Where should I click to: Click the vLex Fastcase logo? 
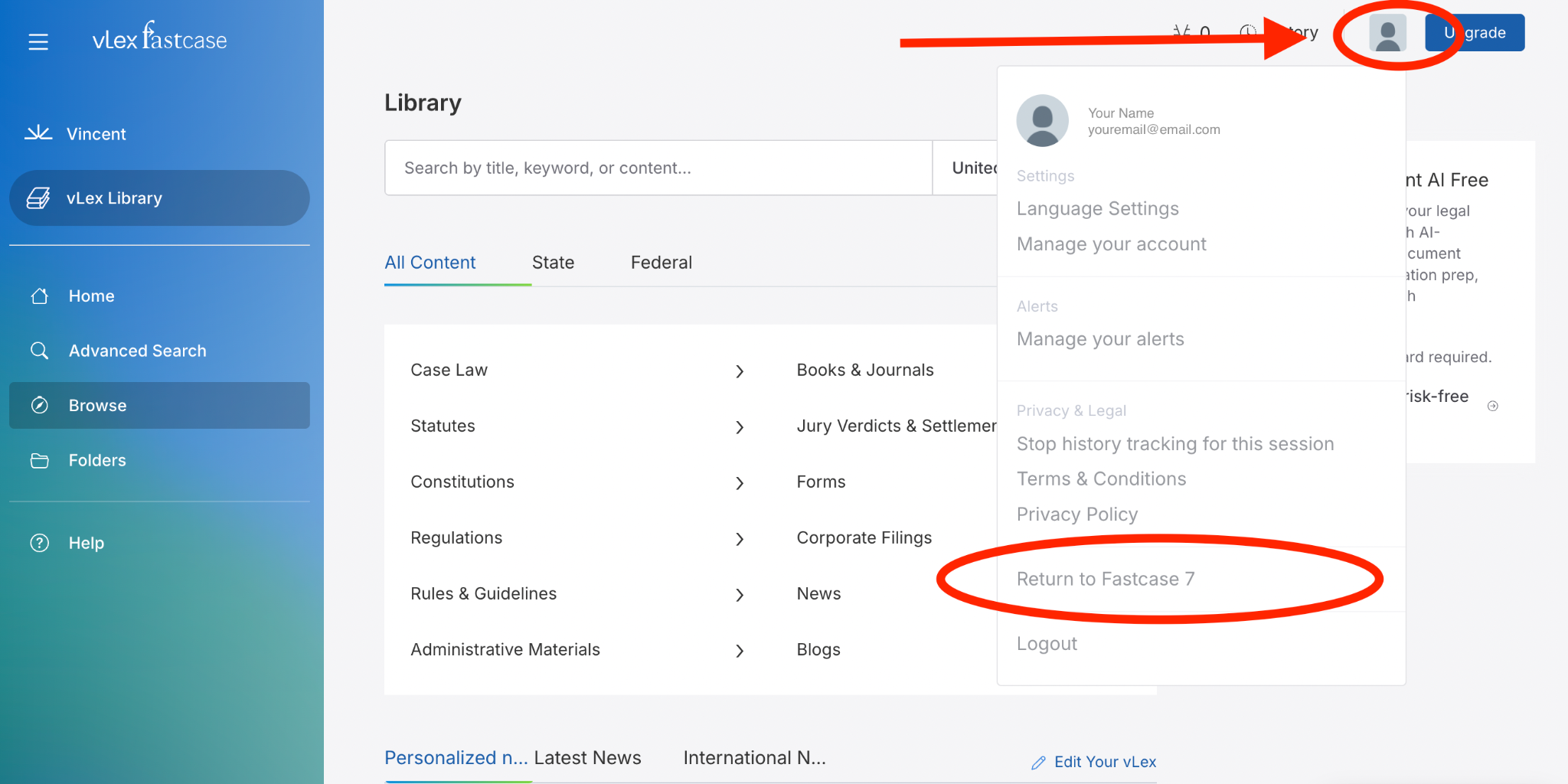(159, 37)
